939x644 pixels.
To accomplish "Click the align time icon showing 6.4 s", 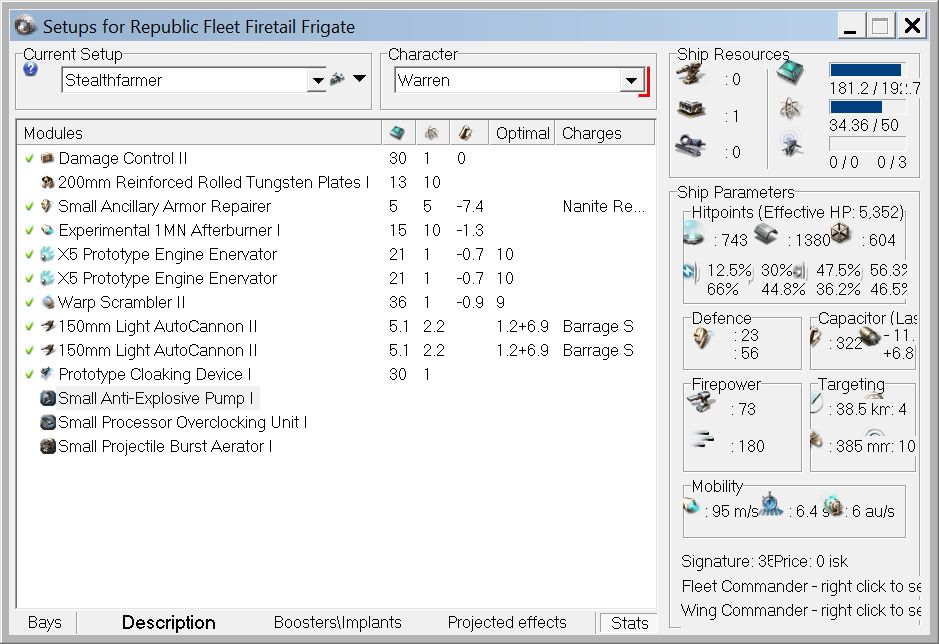I will coord(771,504).
